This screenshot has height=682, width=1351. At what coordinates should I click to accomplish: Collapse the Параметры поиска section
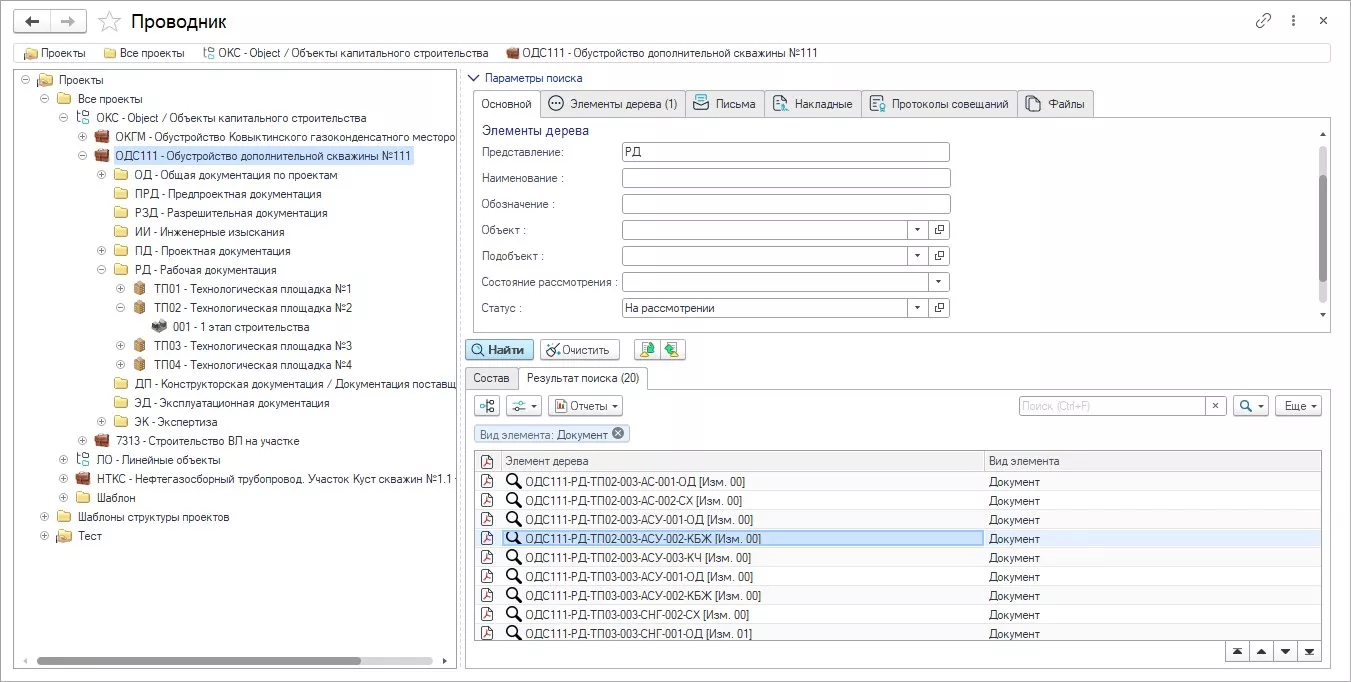click(473, 78)
